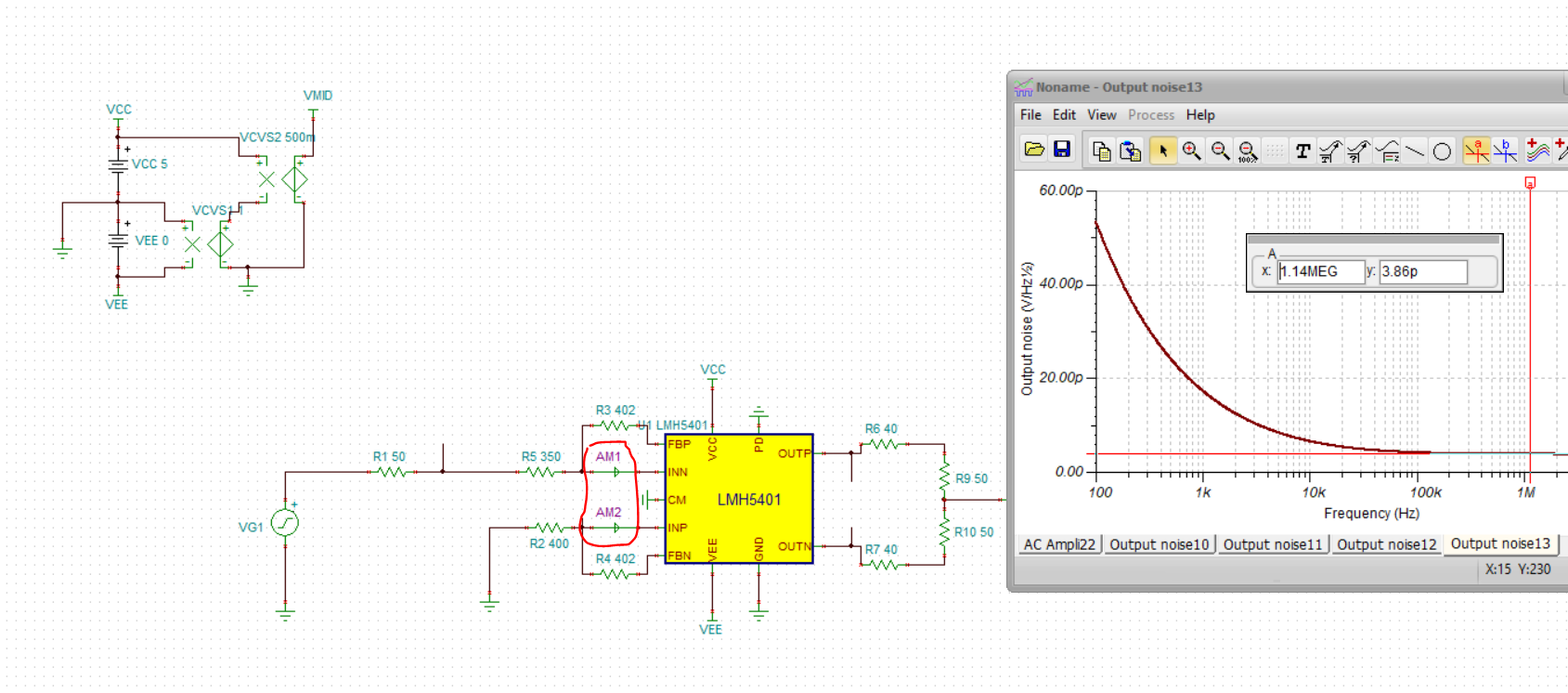
Task: Copy the diagram to clipboard
Action: click(1101, 150)
